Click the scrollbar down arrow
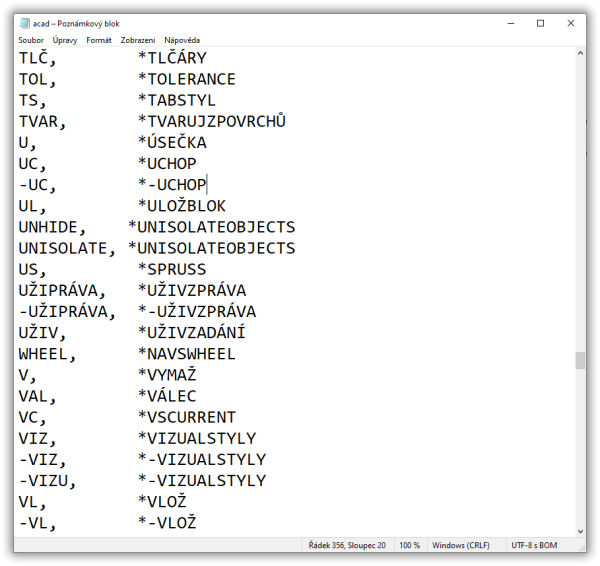The height and width of the screenshot is (566, 600). pyautogui.click(x=580, y=530)
